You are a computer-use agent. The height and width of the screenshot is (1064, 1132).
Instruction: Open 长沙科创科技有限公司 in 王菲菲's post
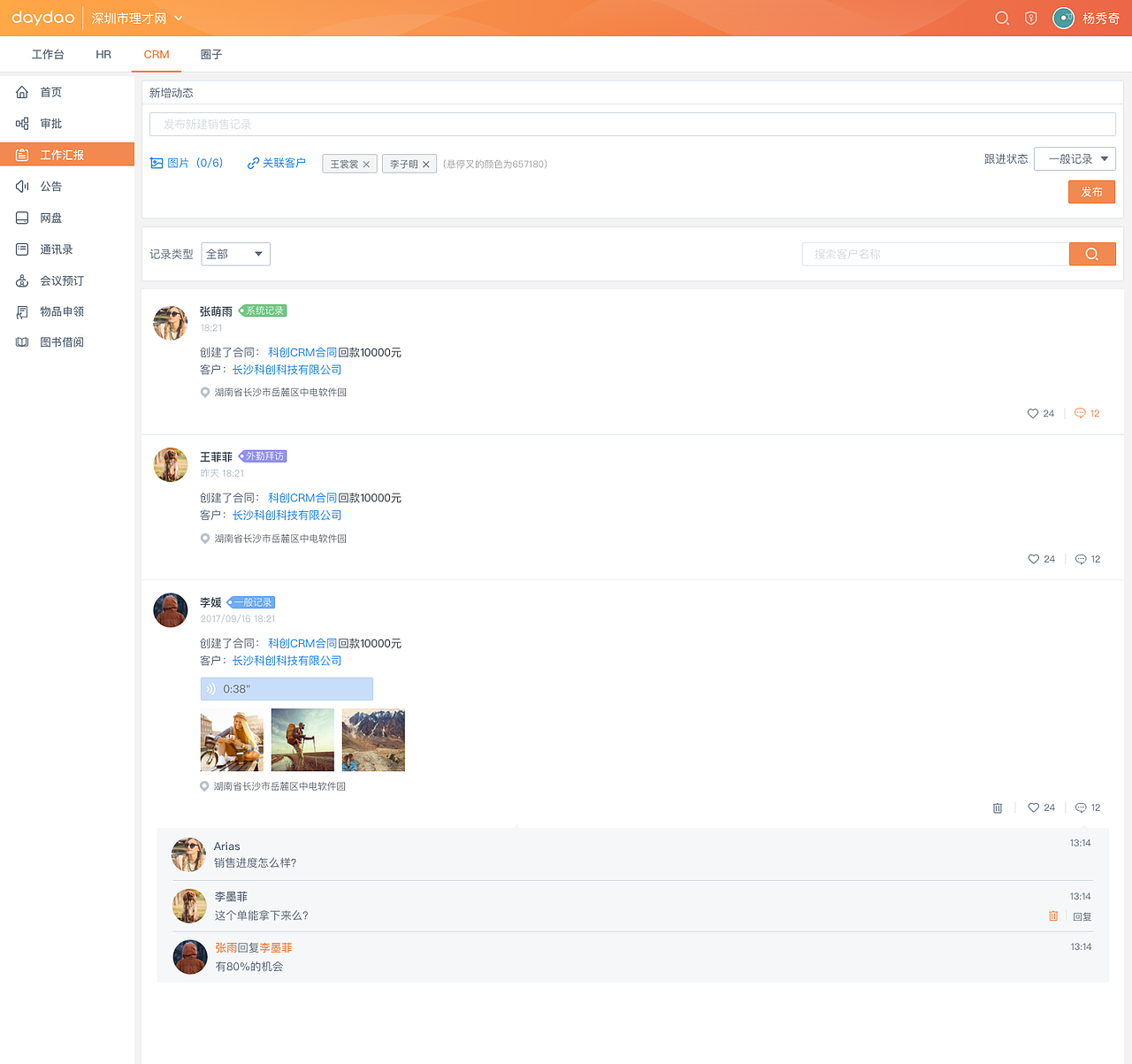(x=287, y=515)
